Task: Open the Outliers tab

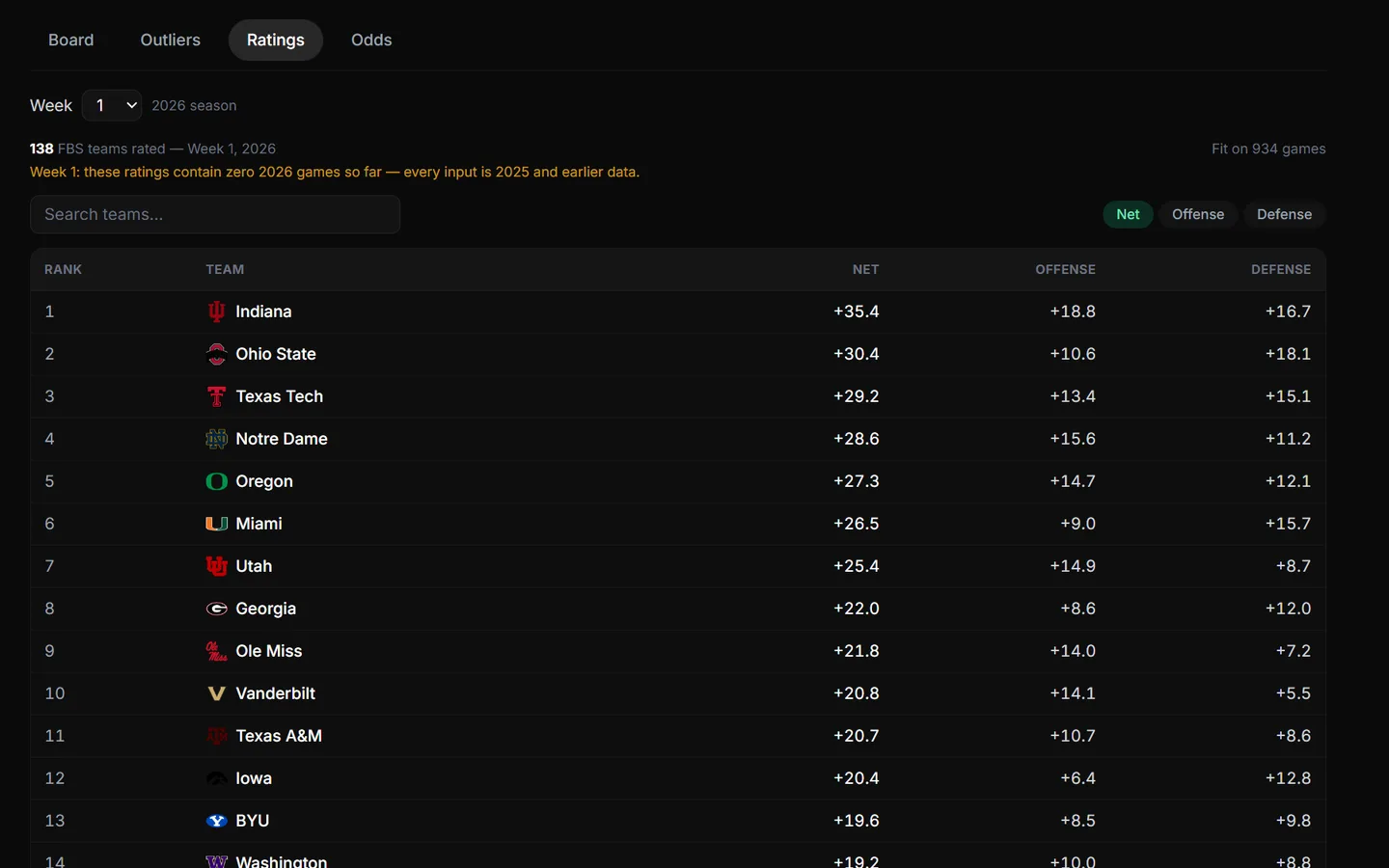Action: coord(171,40)
